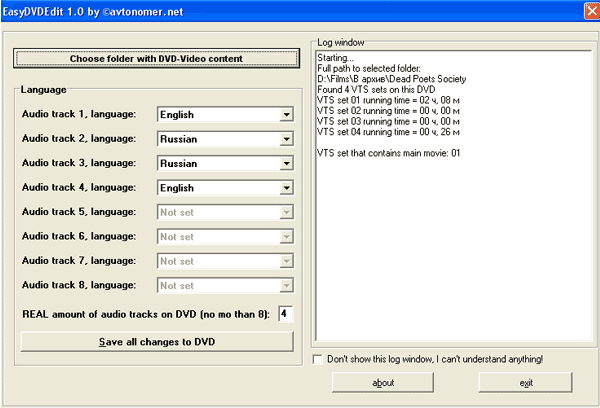Click log line 'Found 4 VTS sets on this DVD'
Image resolution: width=600 pixels, height=408 pixels.
pos(376,90)
